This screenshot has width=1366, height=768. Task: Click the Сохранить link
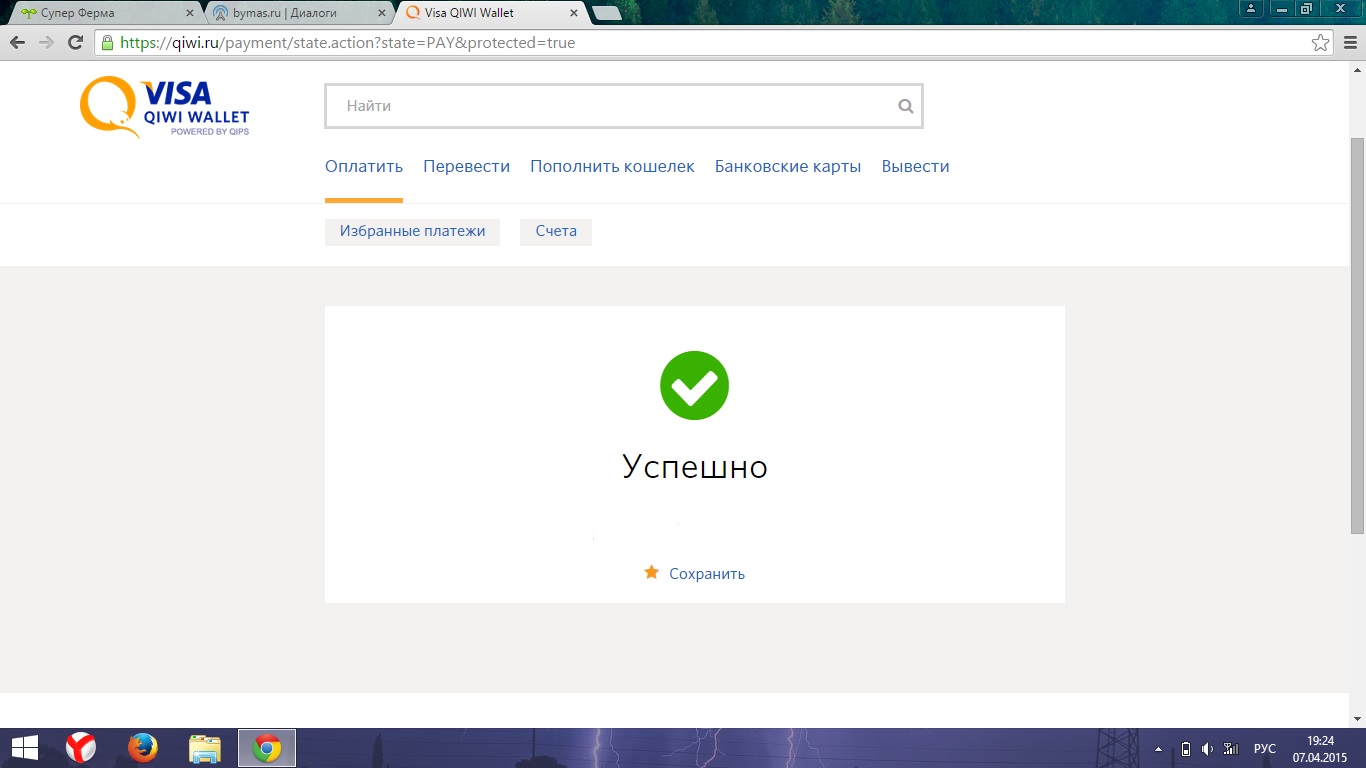click(x=706, y=574)
